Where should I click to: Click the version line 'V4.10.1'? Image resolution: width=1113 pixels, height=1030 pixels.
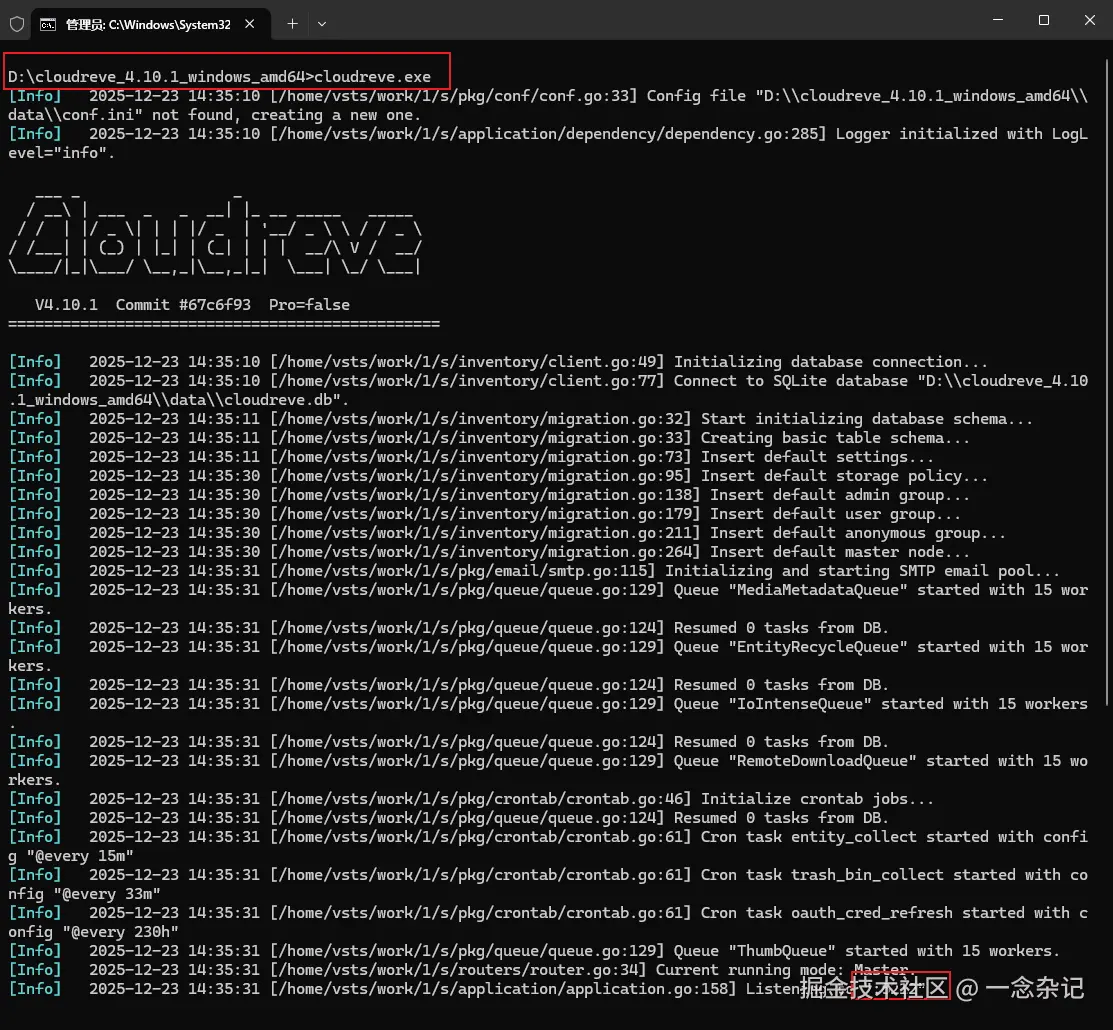click(66, 305)
